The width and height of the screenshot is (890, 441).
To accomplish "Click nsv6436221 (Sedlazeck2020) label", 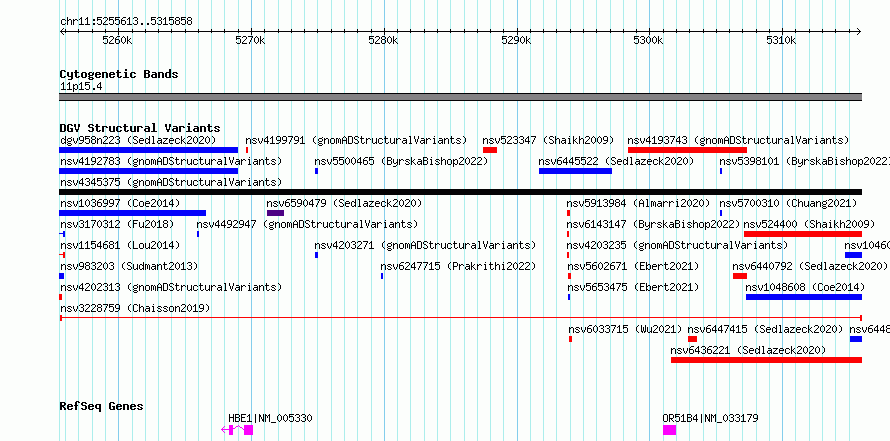I will (749, 350).
